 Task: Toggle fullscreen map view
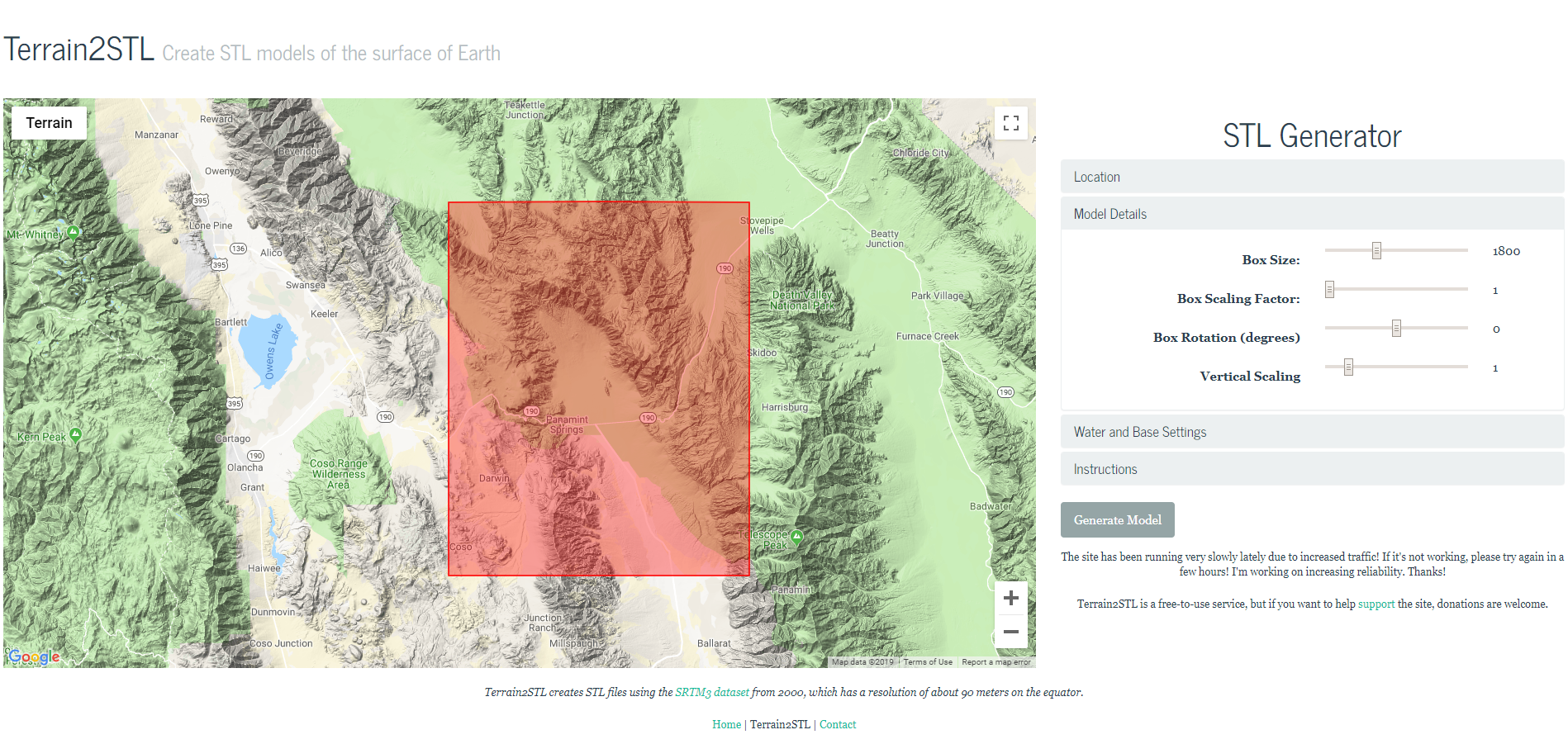coord(1010,123)
